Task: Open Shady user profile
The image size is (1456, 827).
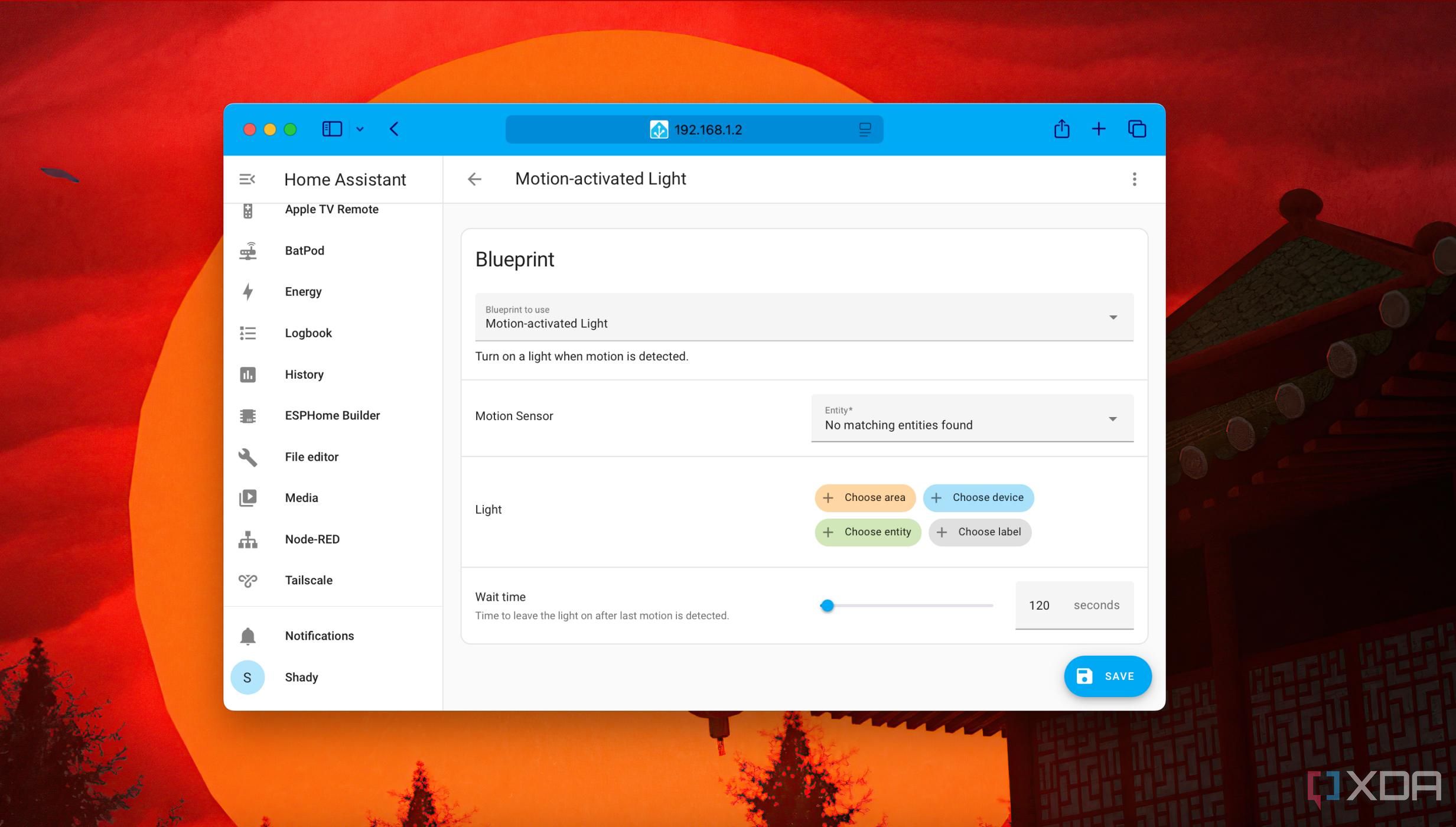Action: (x=301, y=677)
